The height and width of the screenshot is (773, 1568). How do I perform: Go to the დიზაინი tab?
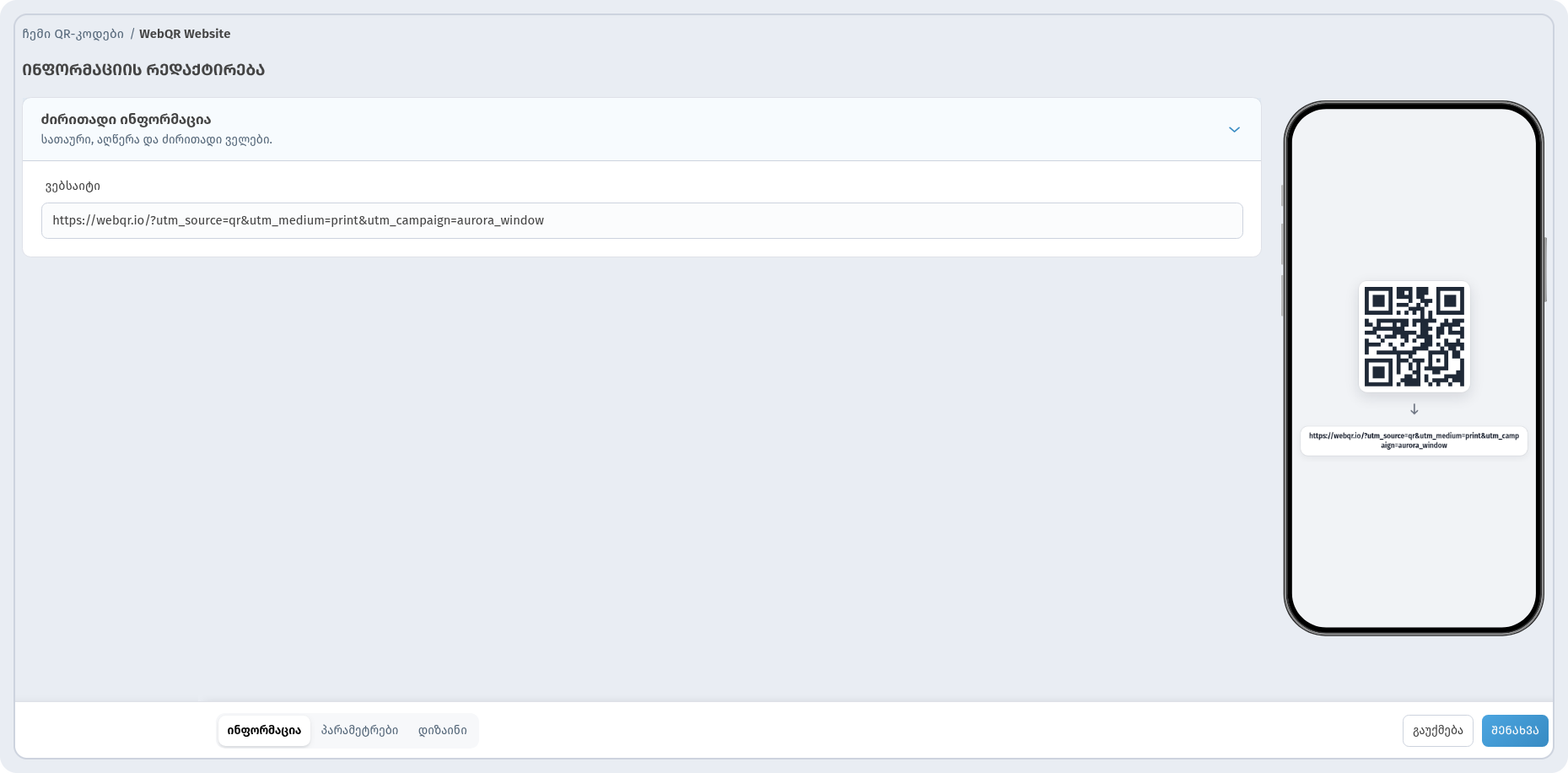pos(443,731)
